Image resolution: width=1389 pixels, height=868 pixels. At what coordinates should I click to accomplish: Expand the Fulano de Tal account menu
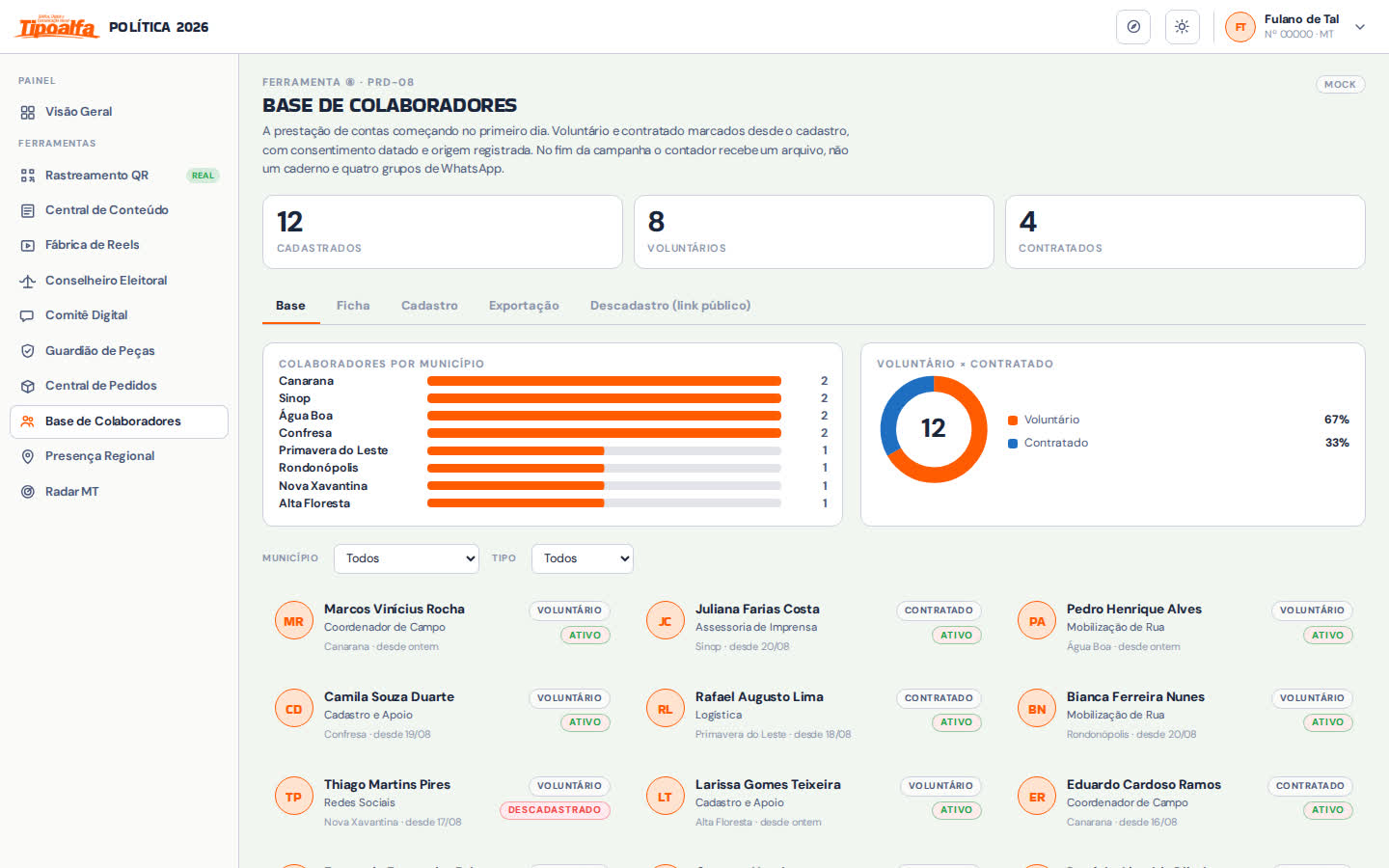pos(1360,27)
